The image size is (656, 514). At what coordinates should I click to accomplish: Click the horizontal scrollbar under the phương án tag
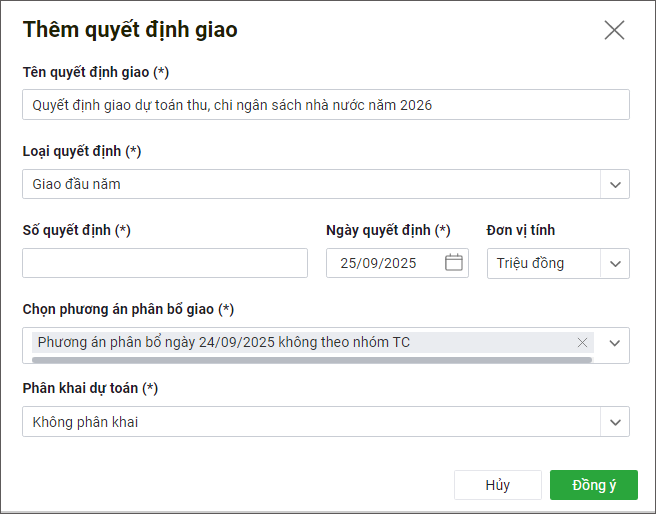(x=312, y=358)
